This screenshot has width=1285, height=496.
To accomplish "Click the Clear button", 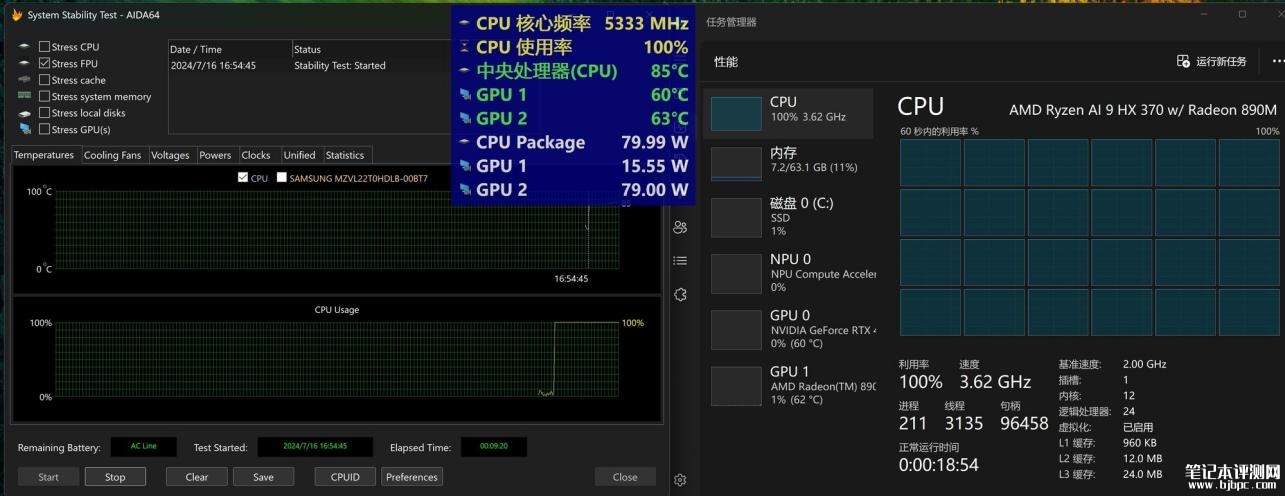I will pyautogui.click(x=197, y=477).
